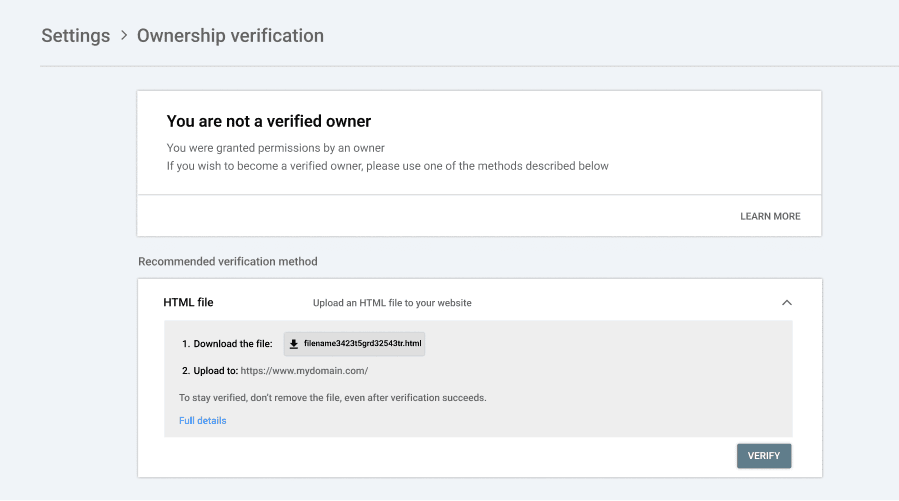This screenshot has height=501, width=899.
Task: Click the https://www.mydomain.com/ upload URL
Action: [x=304, y=371]
